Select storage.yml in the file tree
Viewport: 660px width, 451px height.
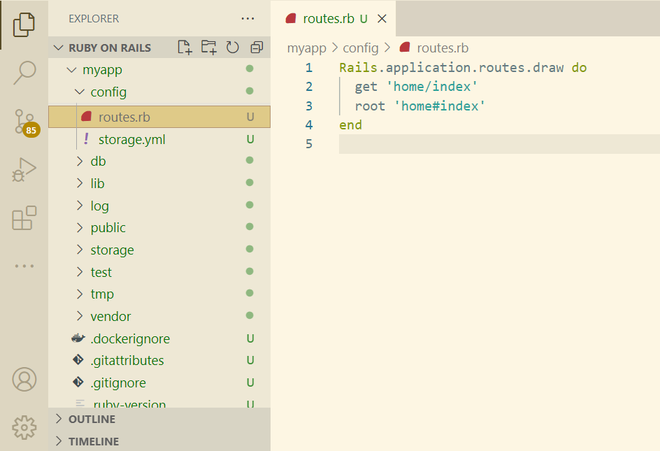click(x=131, y=139)
